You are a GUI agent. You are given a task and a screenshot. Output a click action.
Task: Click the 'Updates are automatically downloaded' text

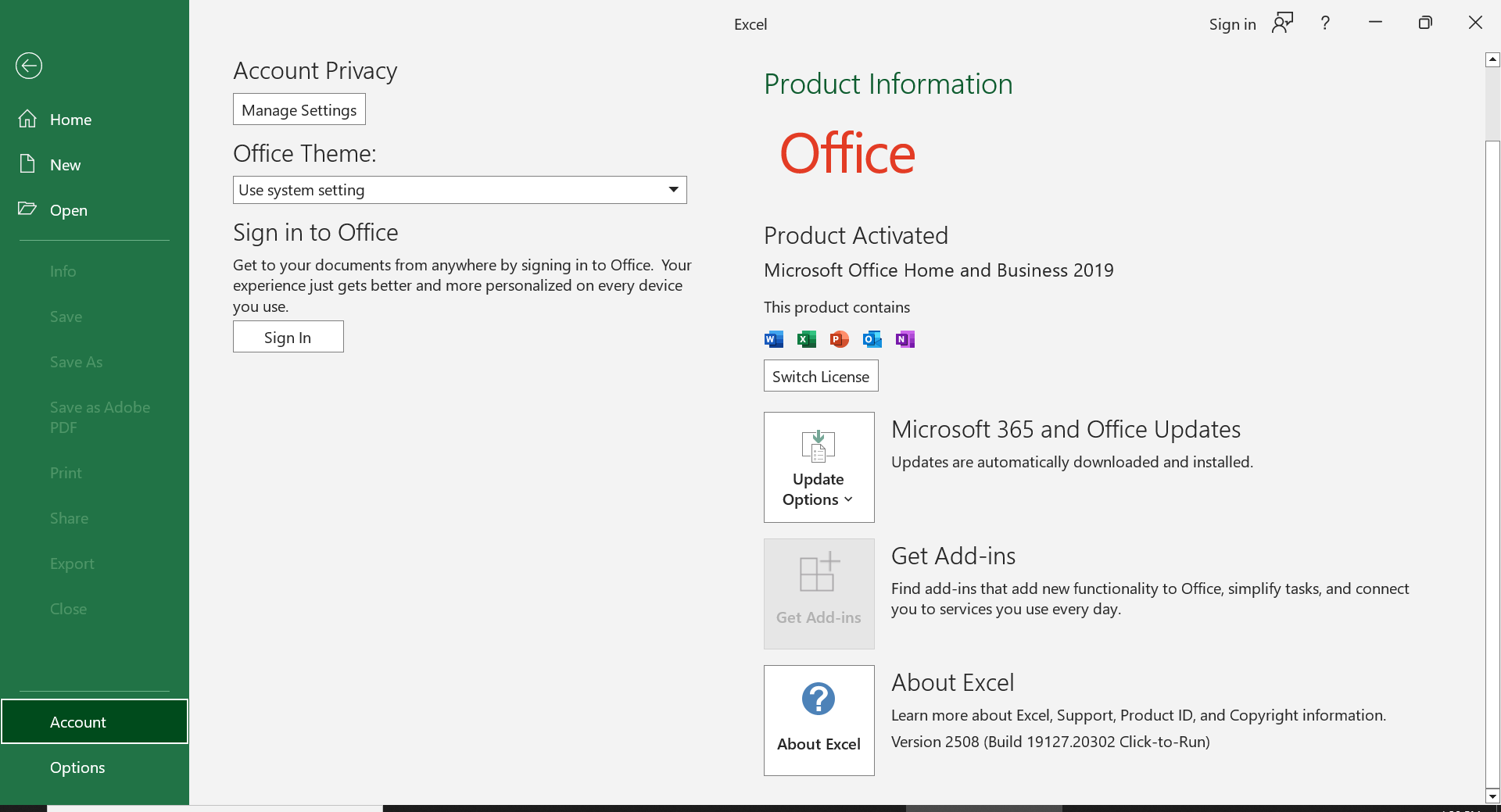pos(1073,462)
